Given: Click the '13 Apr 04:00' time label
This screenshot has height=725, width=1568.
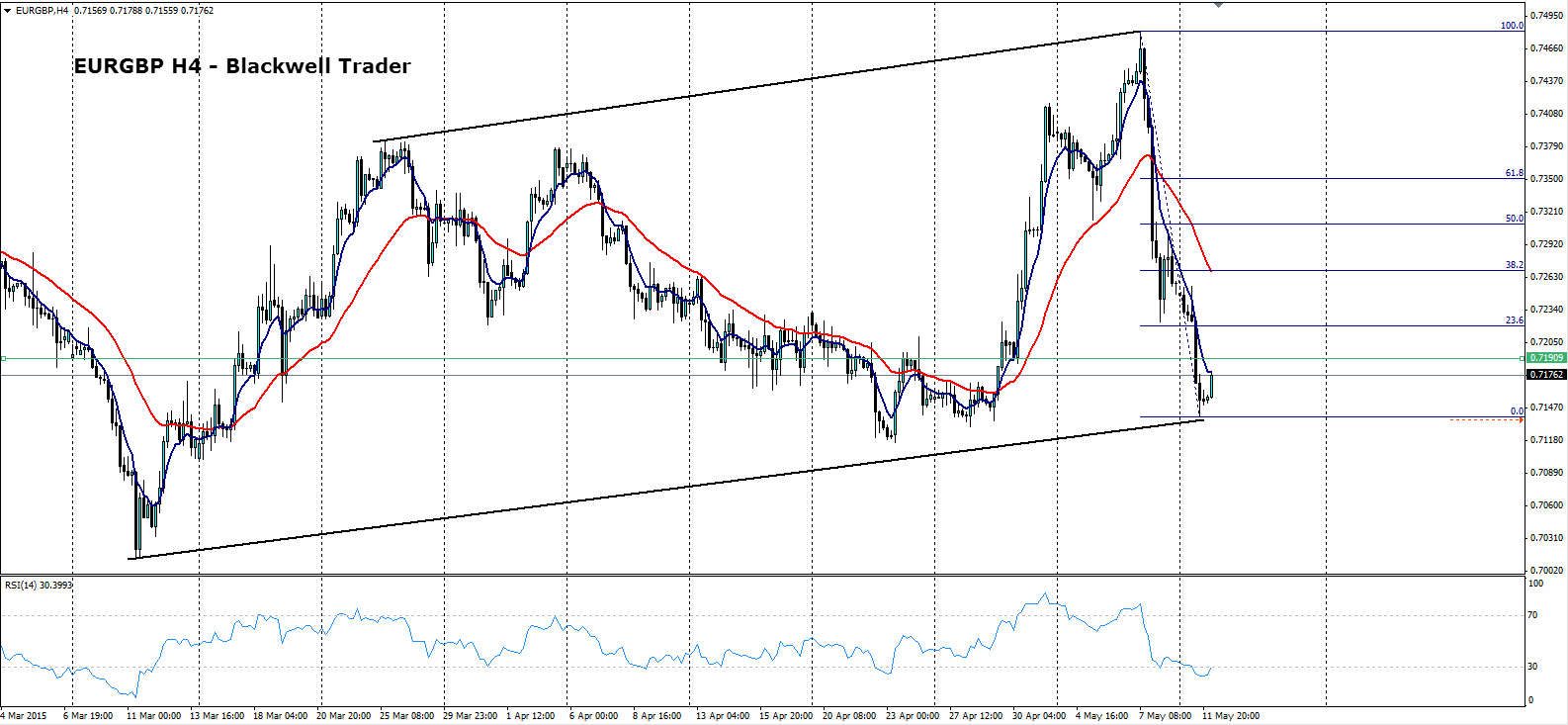Looking at the screenshot, I should click(723, 715).
